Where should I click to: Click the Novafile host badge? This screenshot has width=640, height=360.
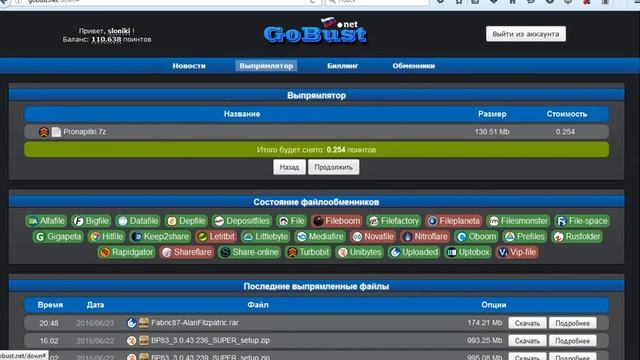click(373, 236)
